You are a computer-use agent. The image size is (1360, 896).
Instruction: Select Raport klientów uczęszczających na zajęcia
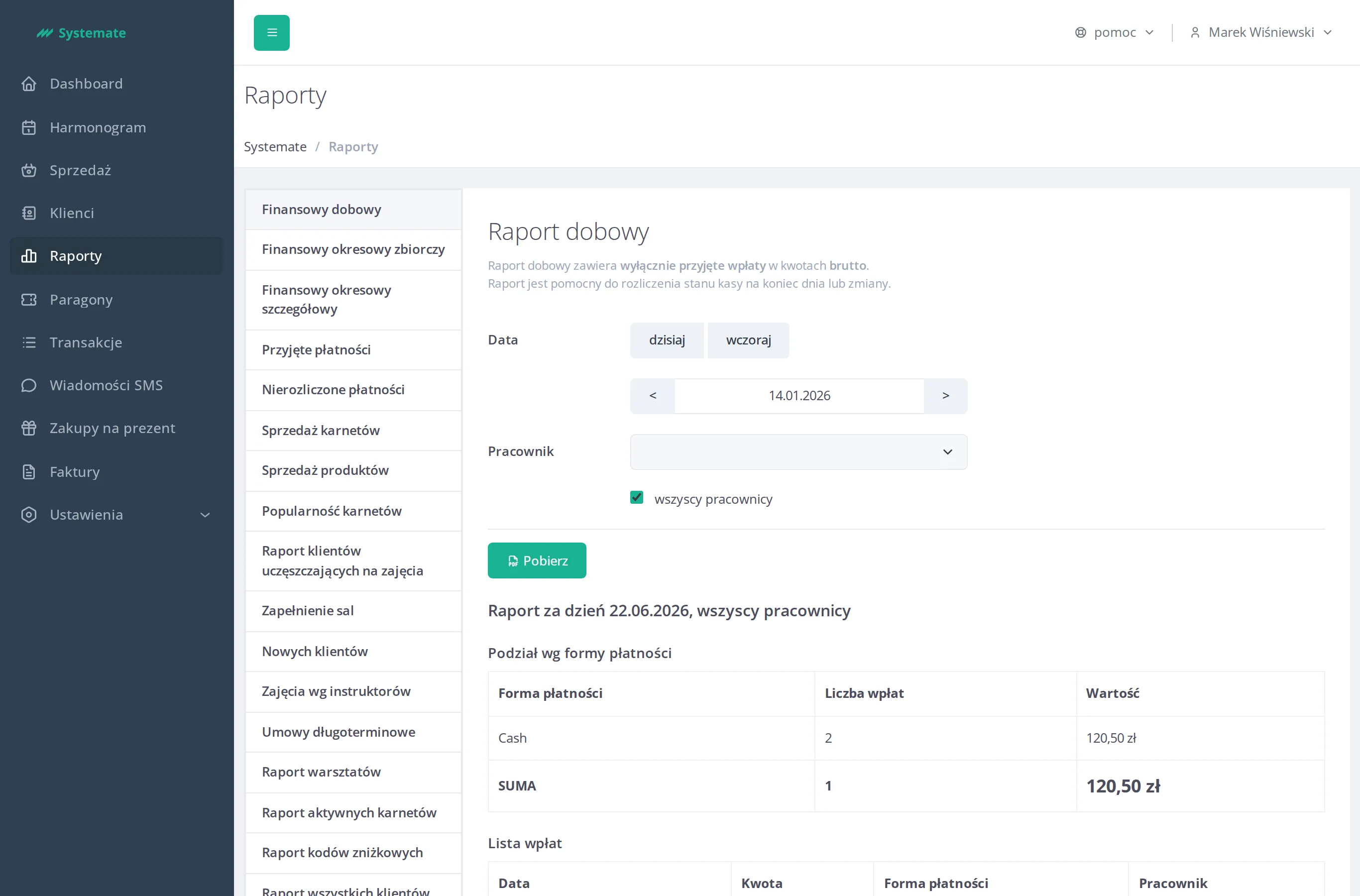353,560
